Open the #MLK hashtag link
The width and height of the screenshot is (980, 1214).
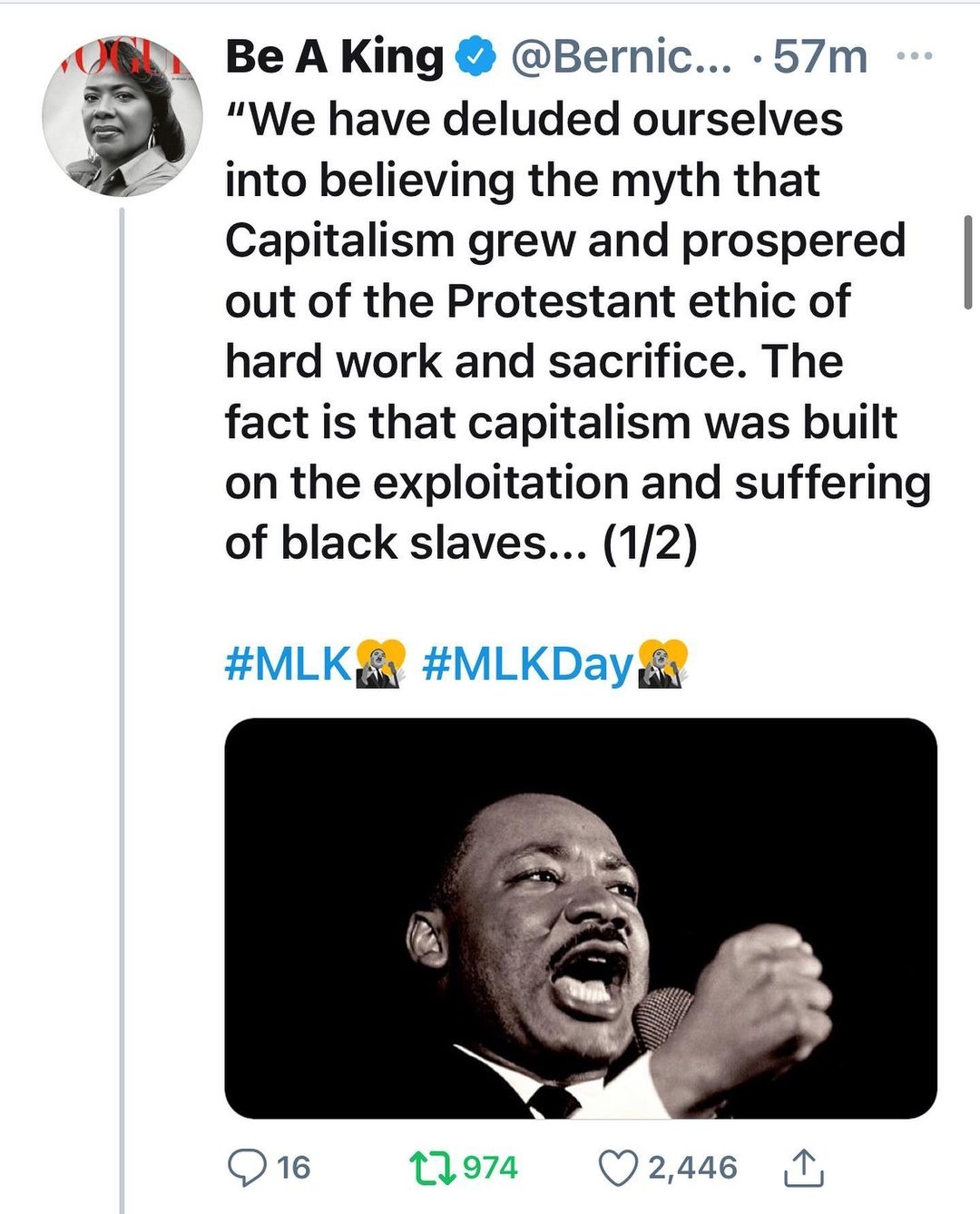click(x=288, y=665)
